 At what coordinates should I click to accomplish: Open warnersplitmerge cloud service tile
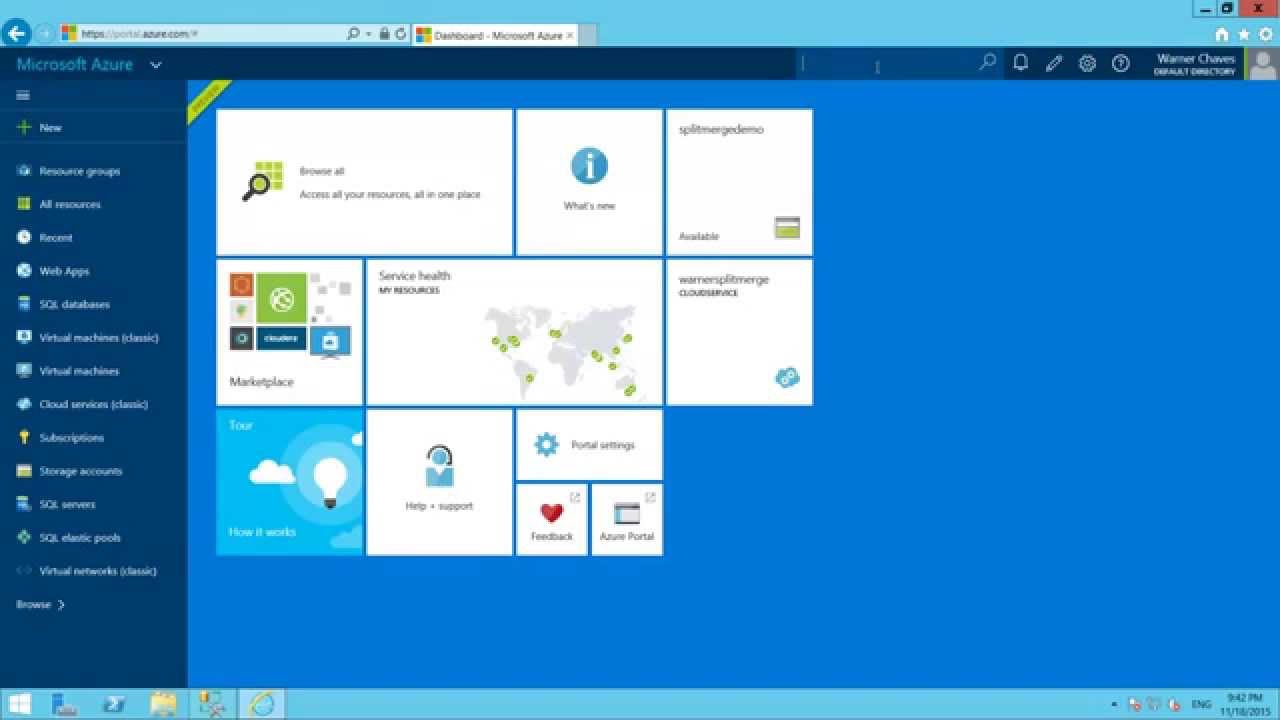click(x=739, y=332)
